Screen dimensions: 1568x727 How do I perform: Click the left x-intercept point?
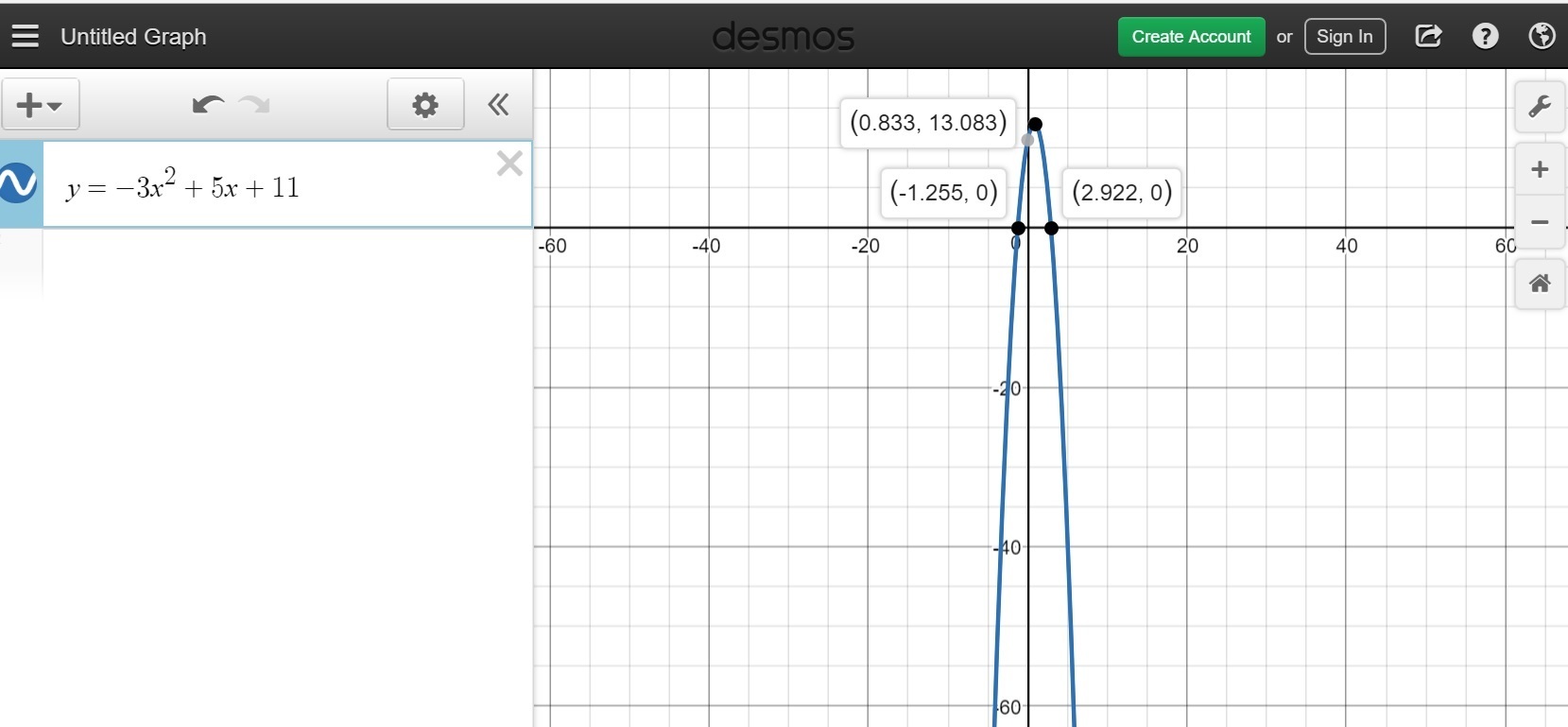coord(1018,228)
